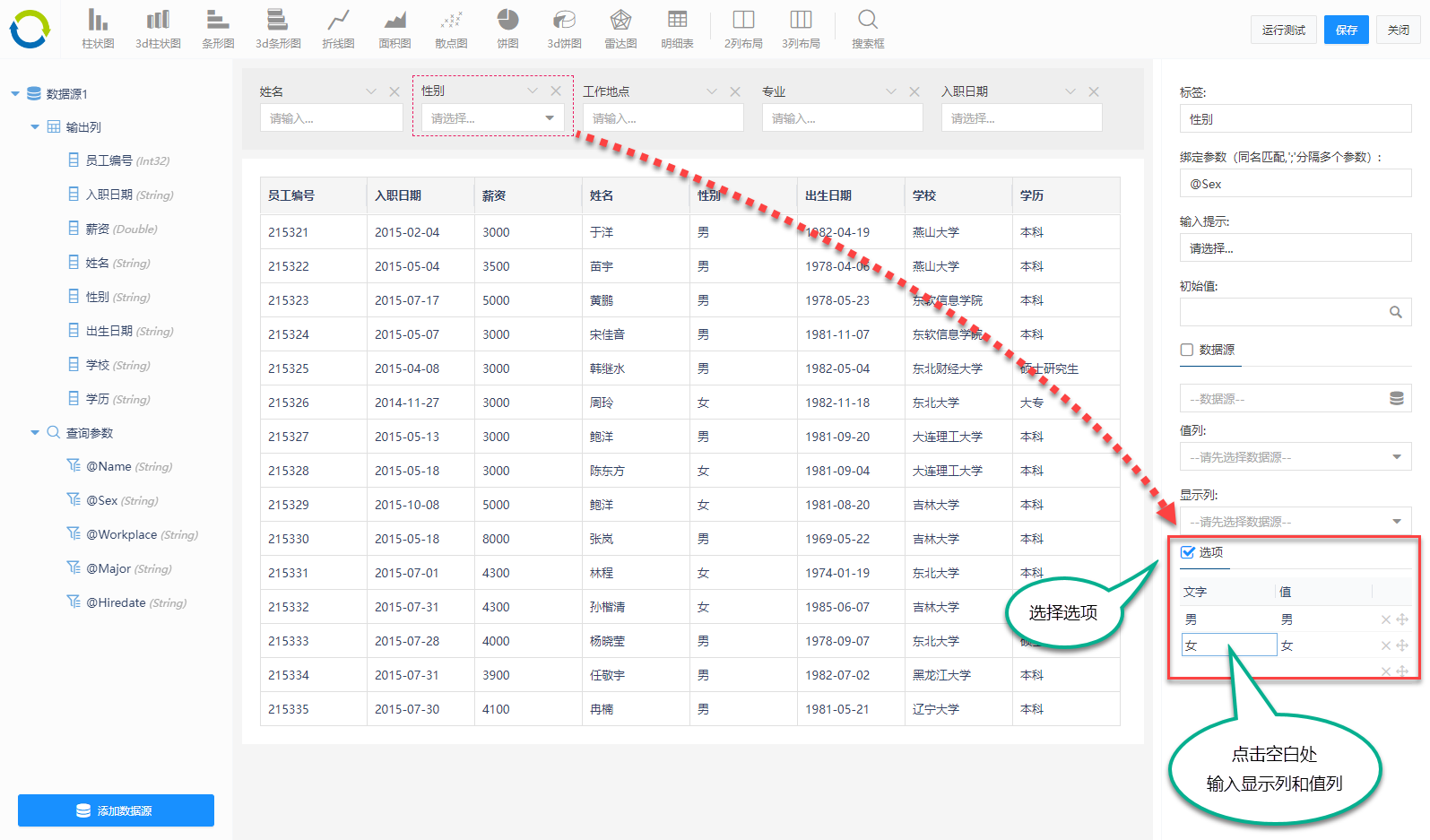This screenshot has height=840, width=1430.
Task: Insert a 雷达图 radar chart
Action: [620, 29]
